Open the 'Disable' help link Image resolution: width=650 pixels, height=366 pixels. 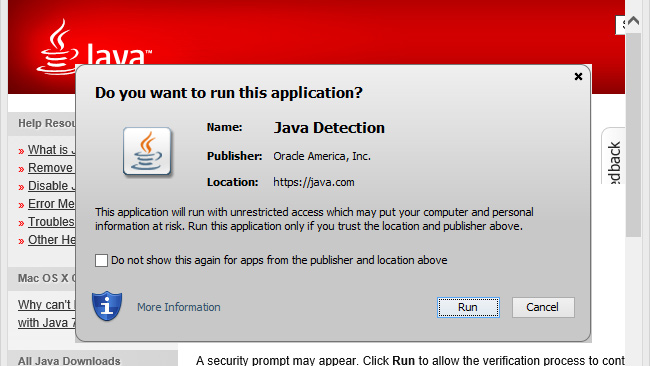[51, 186]
